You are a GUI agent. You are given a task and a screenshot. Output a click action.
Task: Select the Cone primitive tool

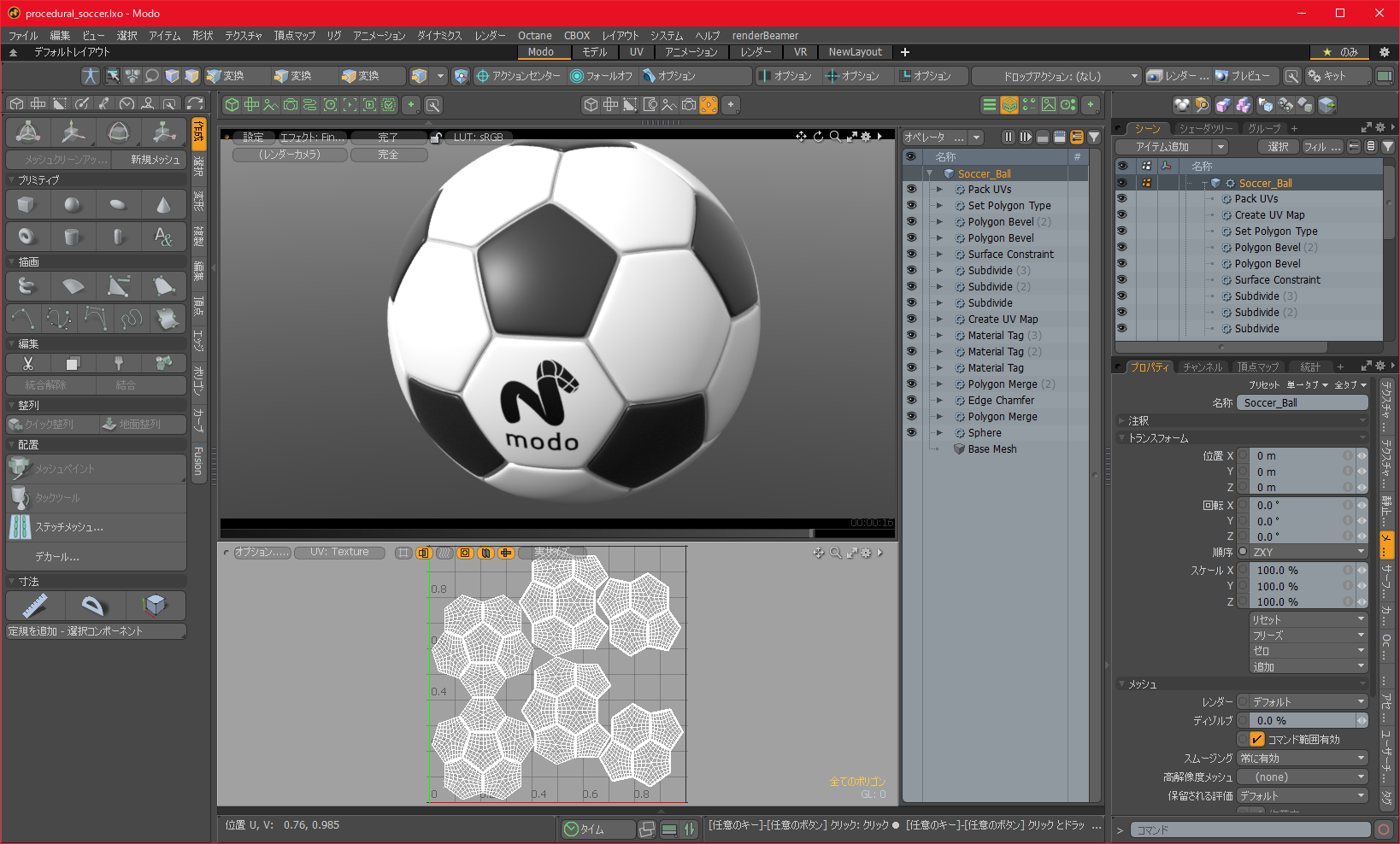[163, 205]
